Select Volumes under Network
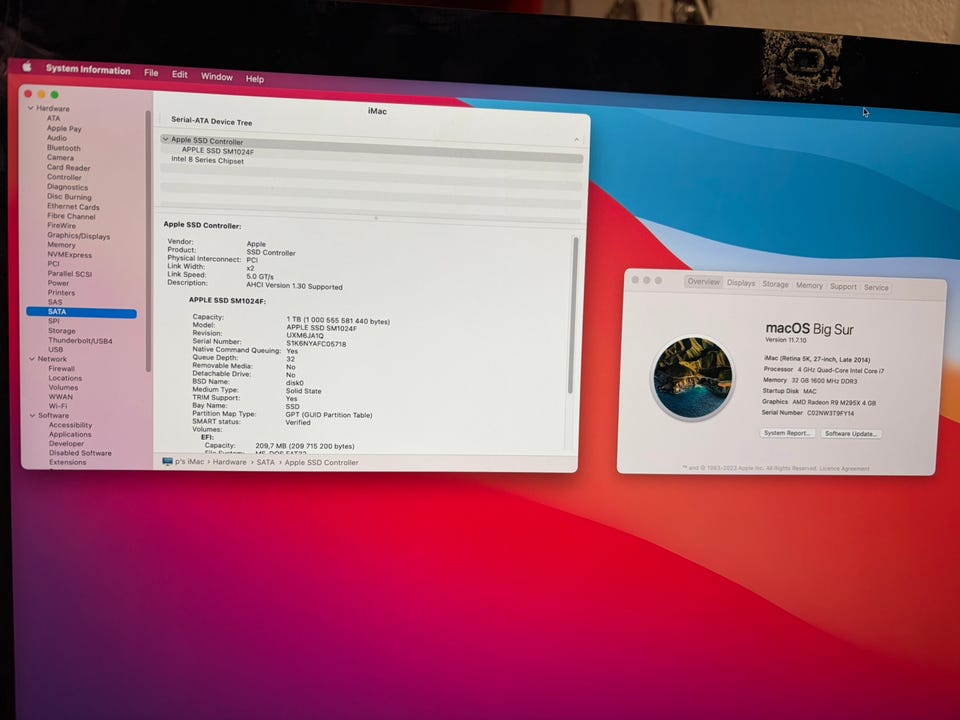 click(x=64, y=387)
